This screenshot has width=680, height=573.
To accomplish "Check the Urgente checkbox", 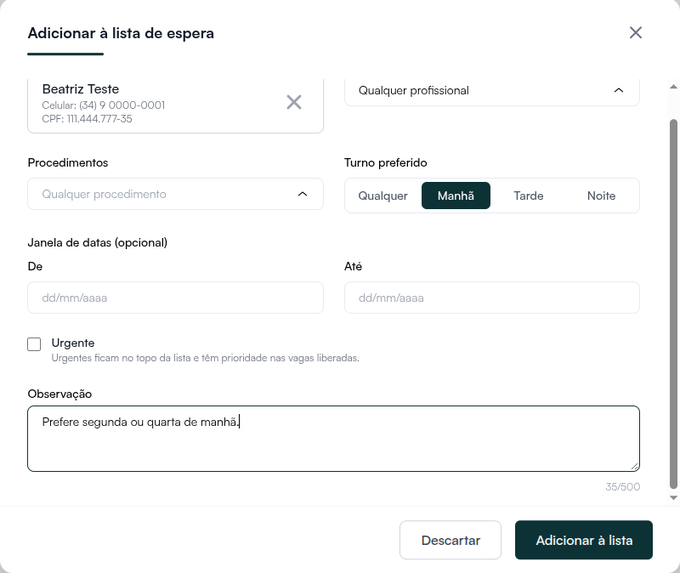I will 34,344.
